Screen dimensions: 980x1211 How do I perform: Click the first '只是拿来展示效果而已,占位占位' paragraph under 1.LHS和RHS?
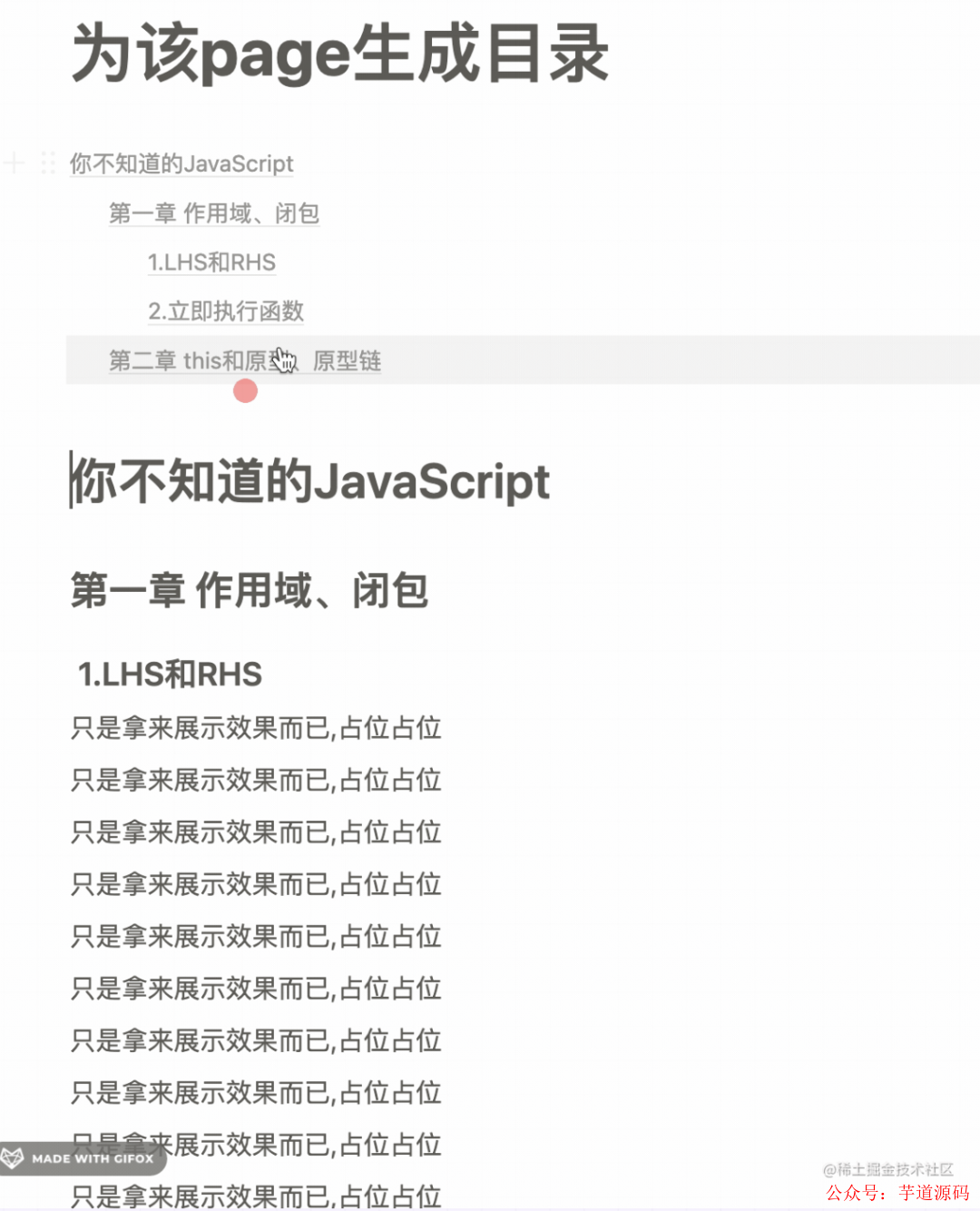256,728
